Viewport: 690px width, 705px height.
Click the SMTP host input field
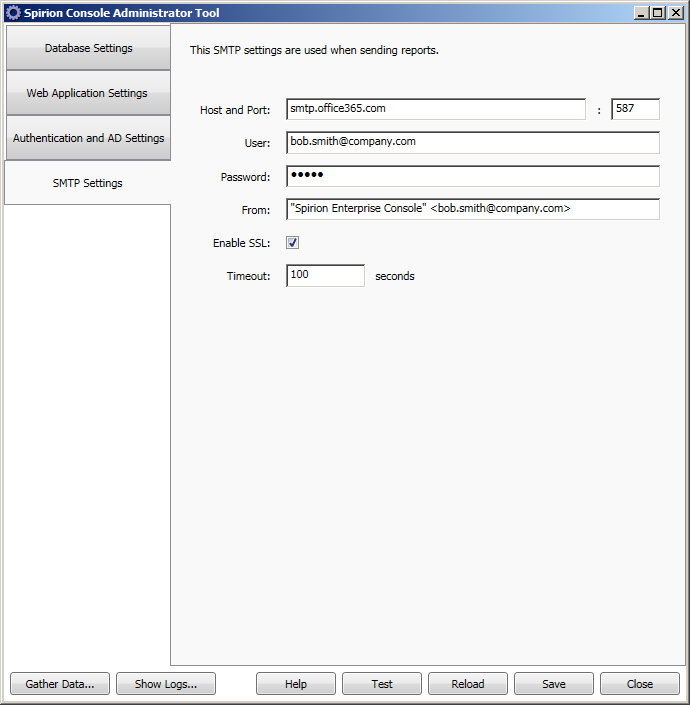coord(435,109)
